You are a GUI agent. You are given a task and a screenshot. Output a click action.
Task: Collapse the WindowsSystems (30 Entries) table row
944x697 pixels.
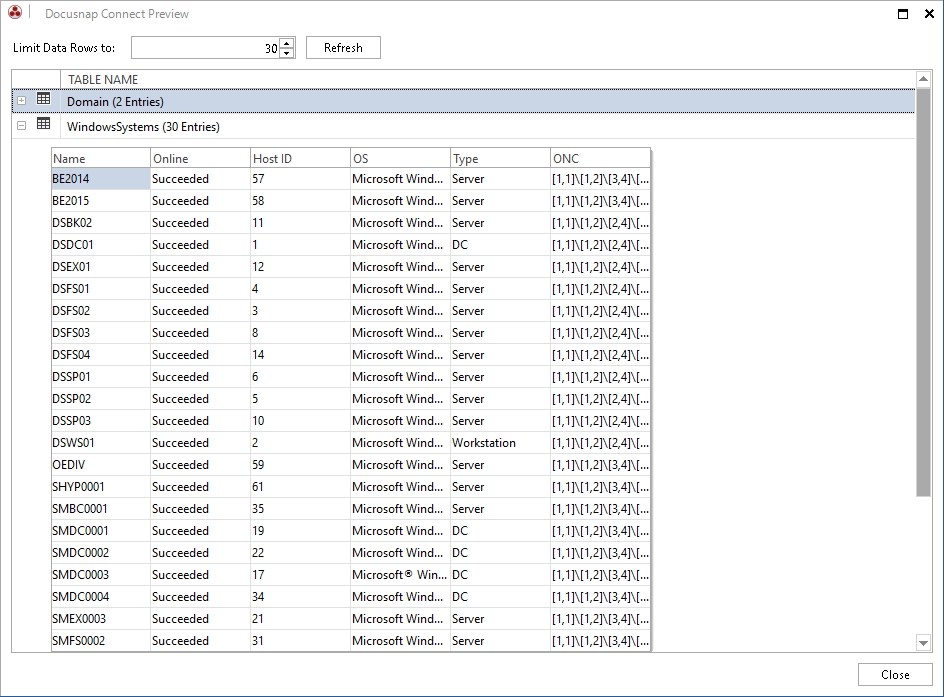(x=22, y=126)
